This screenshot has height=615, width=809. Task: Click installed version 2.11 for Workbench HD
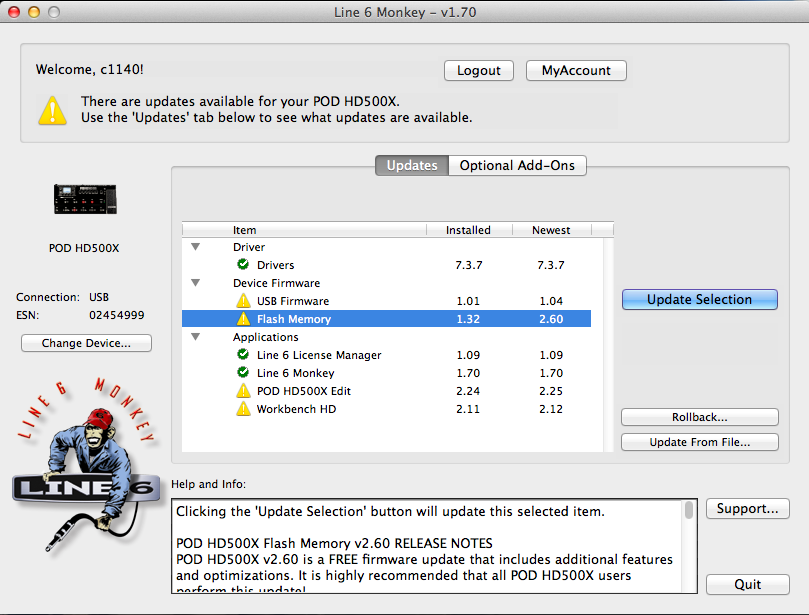(x=468, y=409)
